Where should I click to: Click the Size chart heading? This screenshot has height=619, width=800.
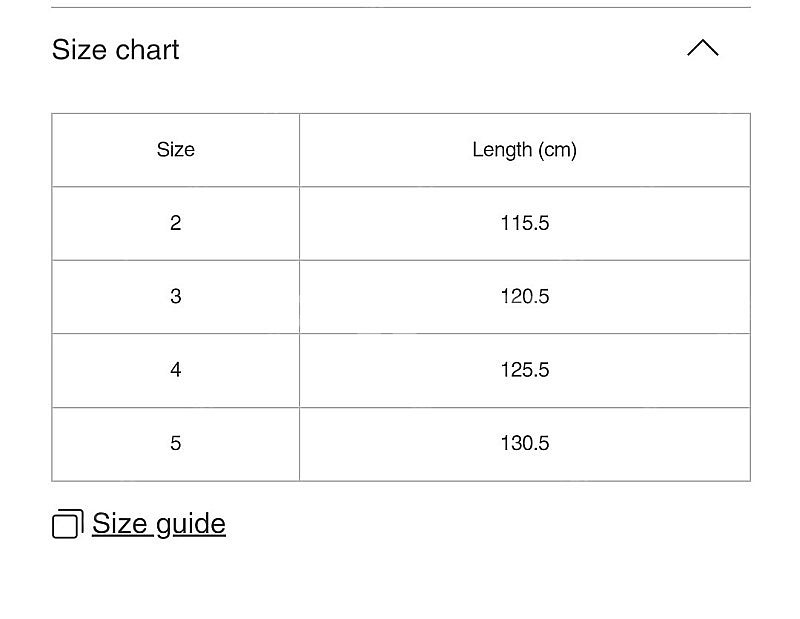click(x=115, y=49)
